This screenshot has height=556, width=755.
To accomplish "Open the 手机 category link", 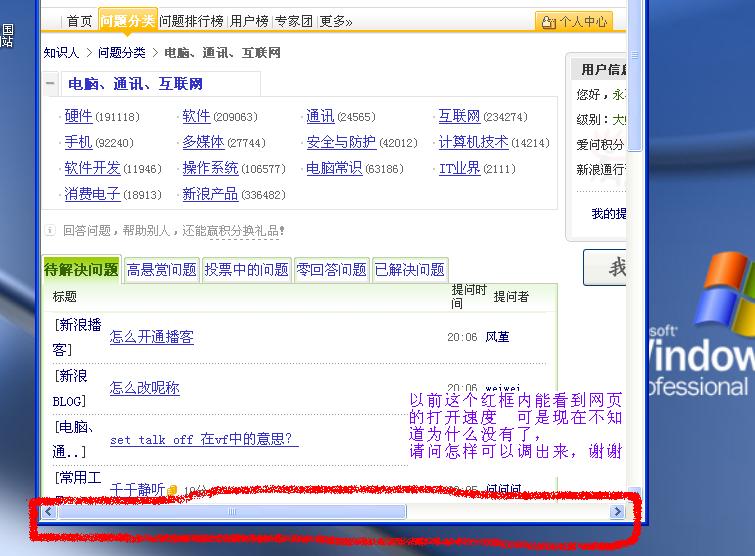I will 78,142.
